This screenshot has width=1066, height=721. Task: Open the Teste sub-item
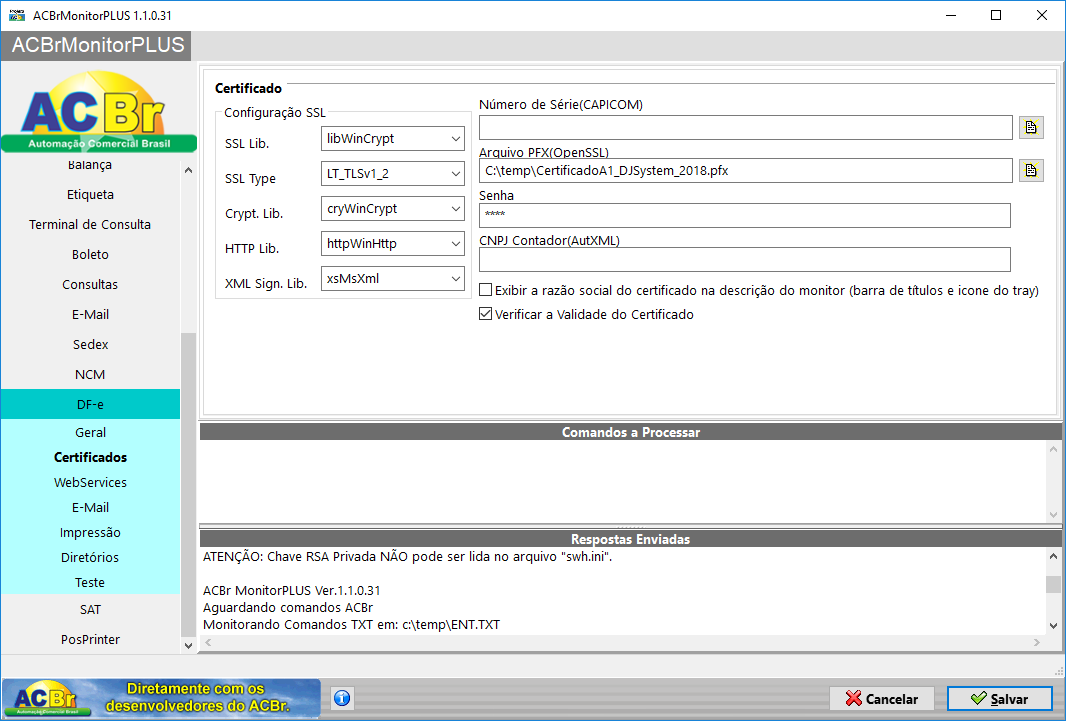coord(90,582)
